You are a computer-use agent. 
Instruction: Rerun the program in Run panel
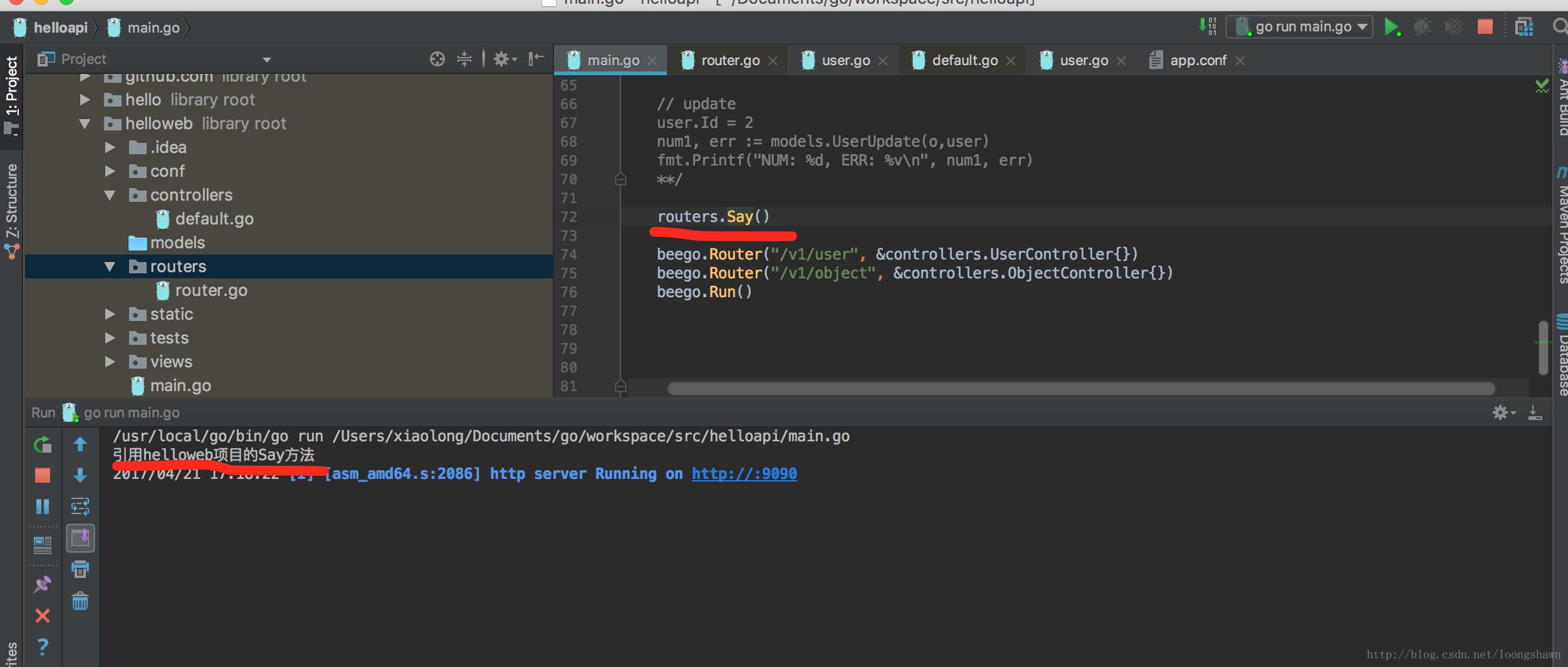tap(43, 444)
